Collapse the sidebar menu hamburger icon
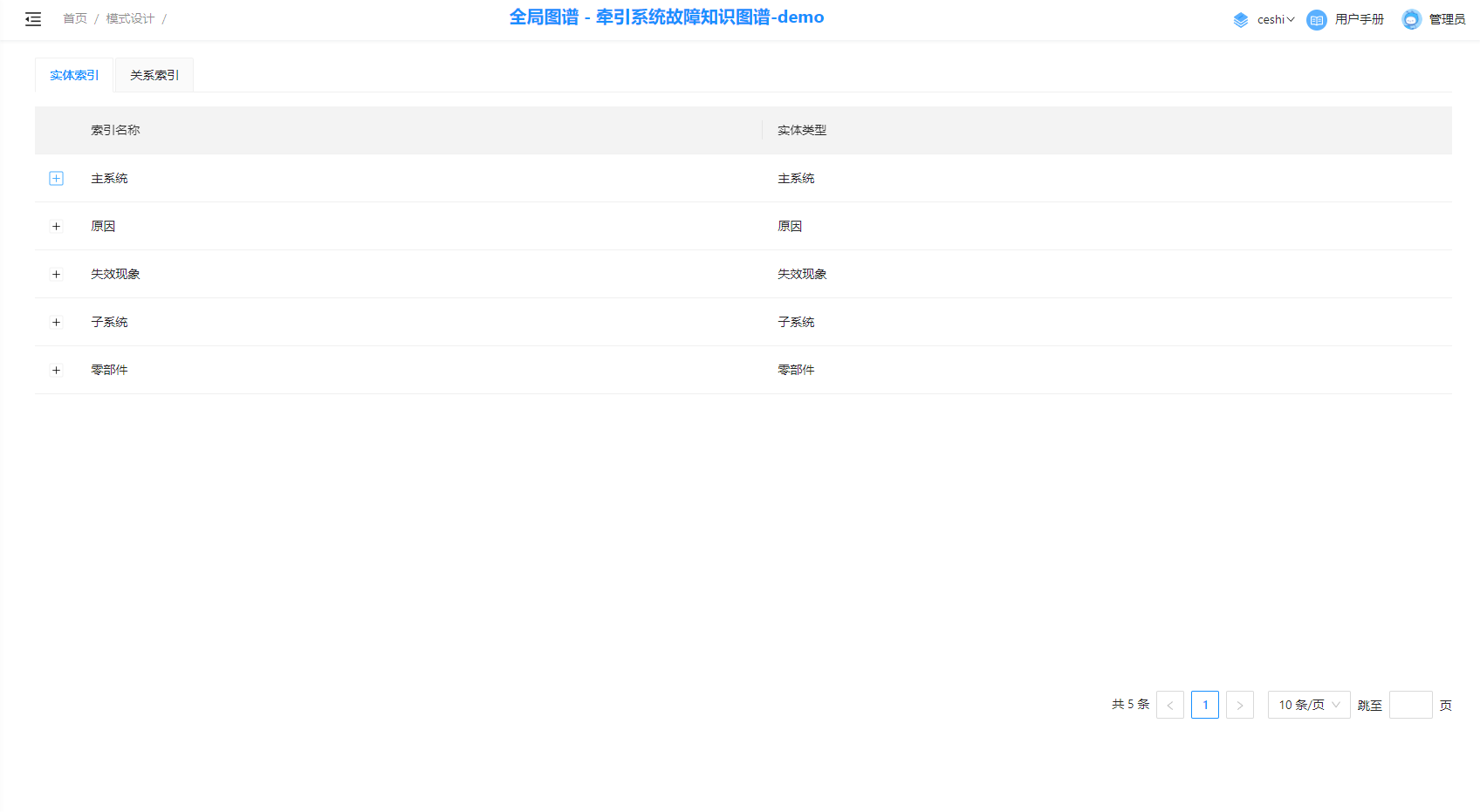The image size is (1480, 812). coord(33,19)
